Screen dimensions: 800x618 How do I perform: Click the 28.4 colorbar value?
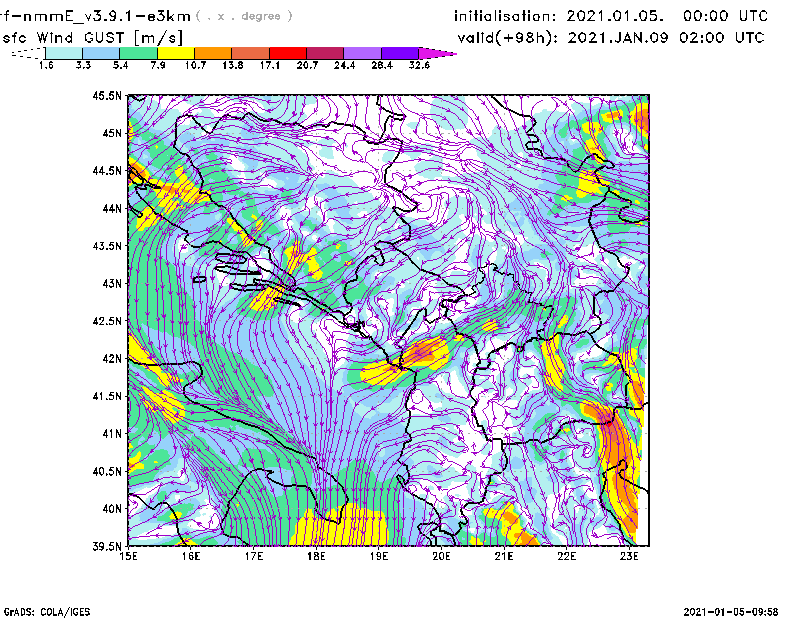pos(382,65)
